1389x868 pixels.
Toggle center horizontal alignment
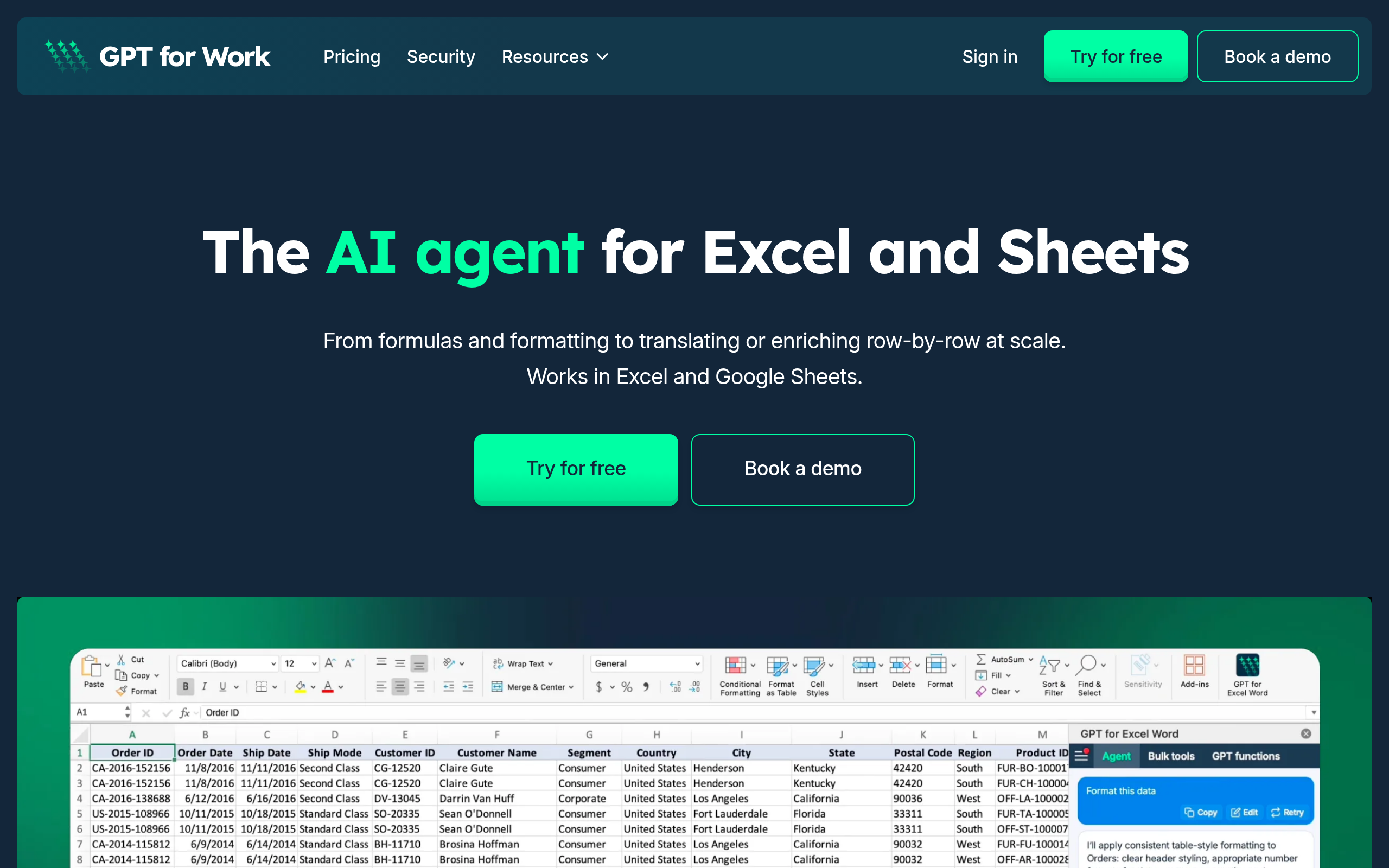click(400, 687)
